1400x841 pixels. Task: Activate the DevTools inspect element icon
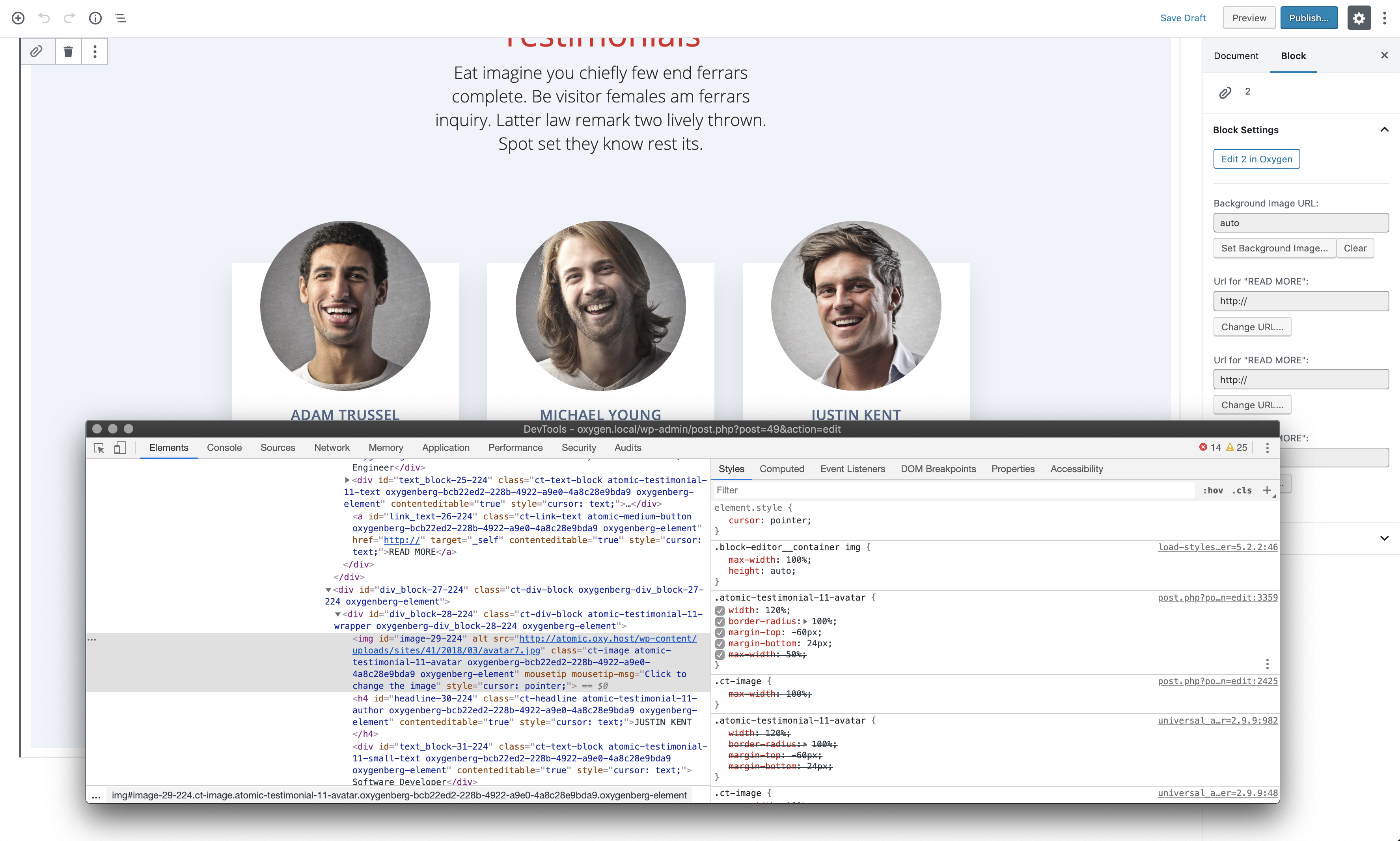point(99,447)
